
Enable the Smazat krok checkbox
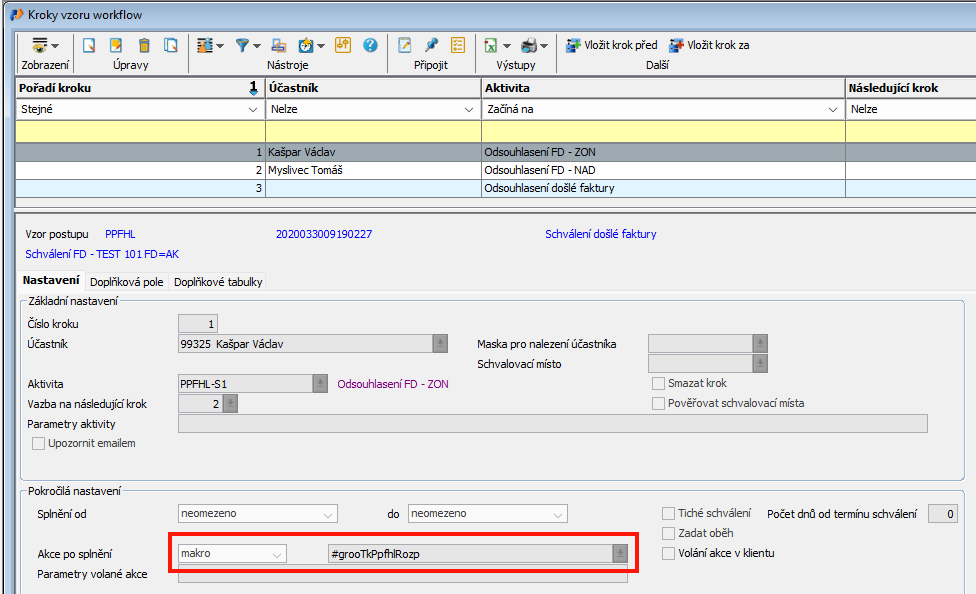click(x=659, y=383)
